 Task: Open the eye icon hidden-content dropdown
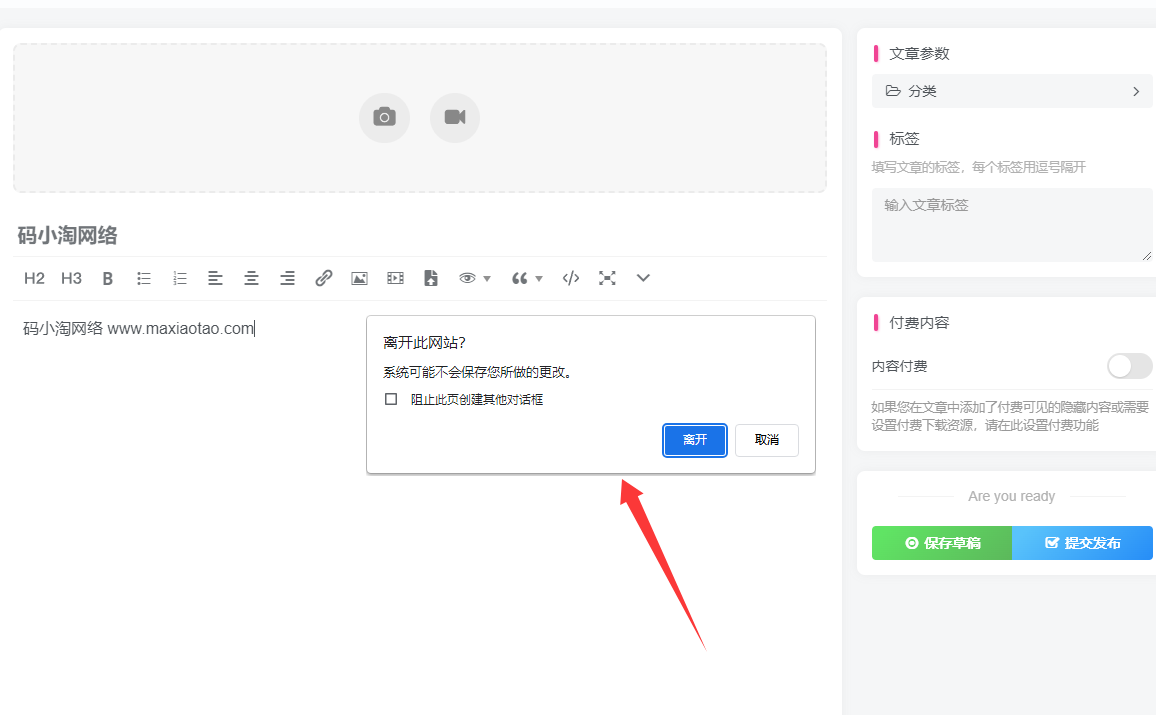[x=474, y=278]
